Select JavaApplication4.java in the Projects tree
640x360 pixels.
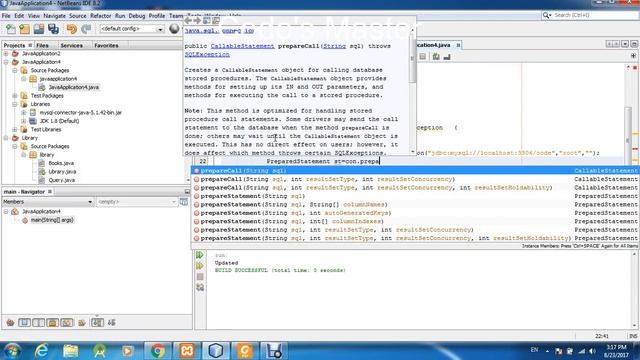point(73,87)
